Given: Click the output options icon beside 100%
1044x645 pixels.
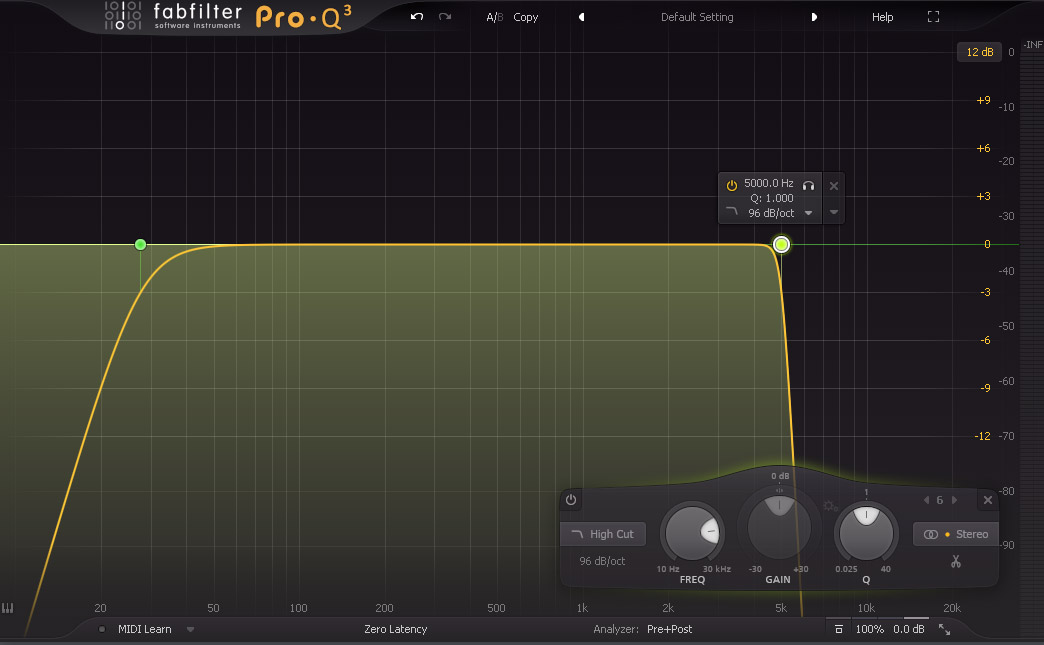Looking at the screenshot, I should click(839, 629).
